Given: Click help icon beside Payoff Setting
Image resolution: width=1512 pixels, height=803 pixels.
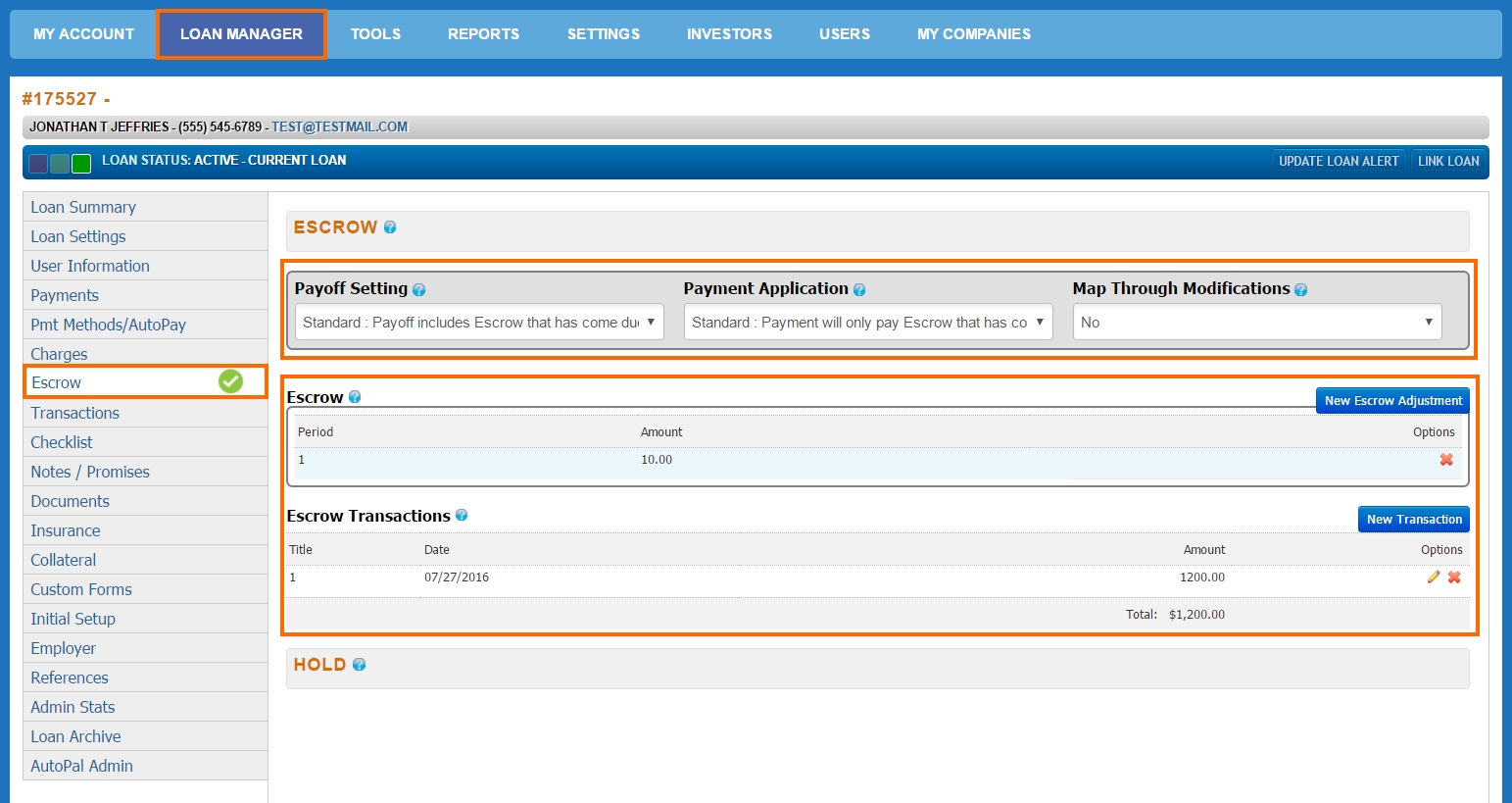Looking at the screenshot, I should click(419, 290).
